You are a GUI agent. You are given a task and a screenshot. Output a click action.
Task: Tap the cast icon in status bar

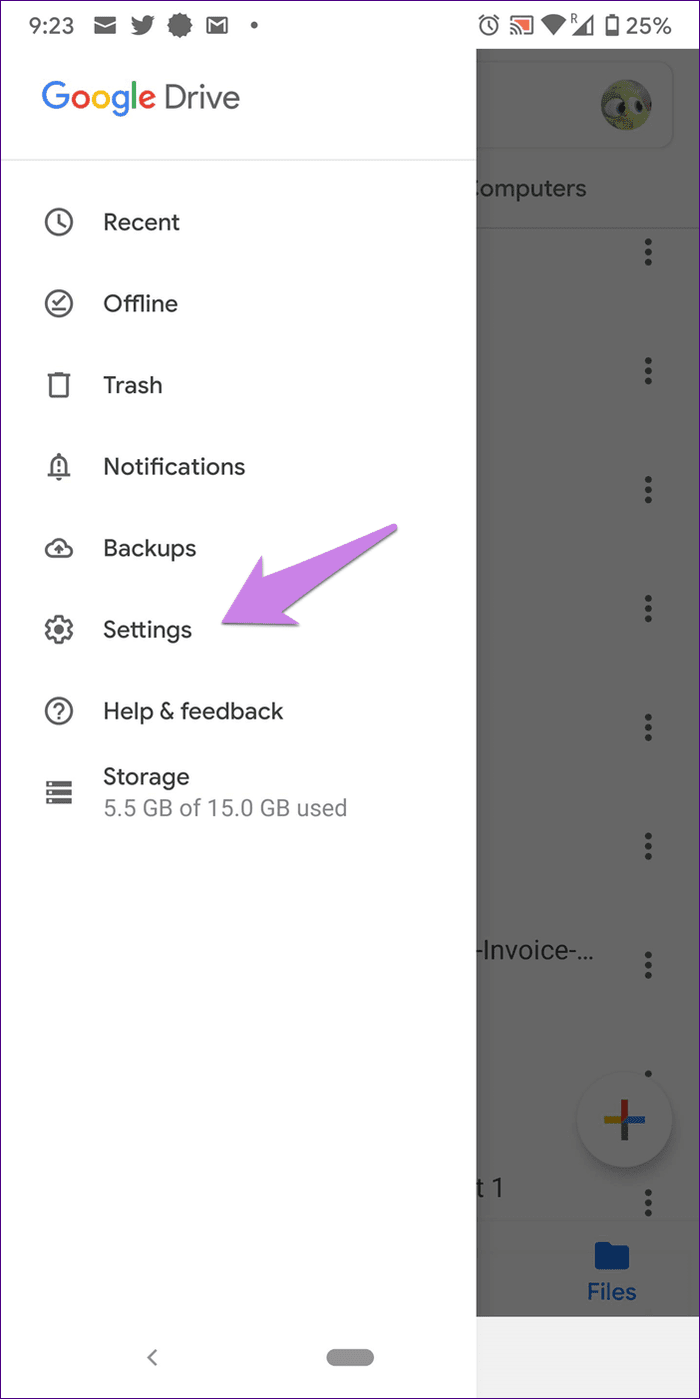pos(522,26)
